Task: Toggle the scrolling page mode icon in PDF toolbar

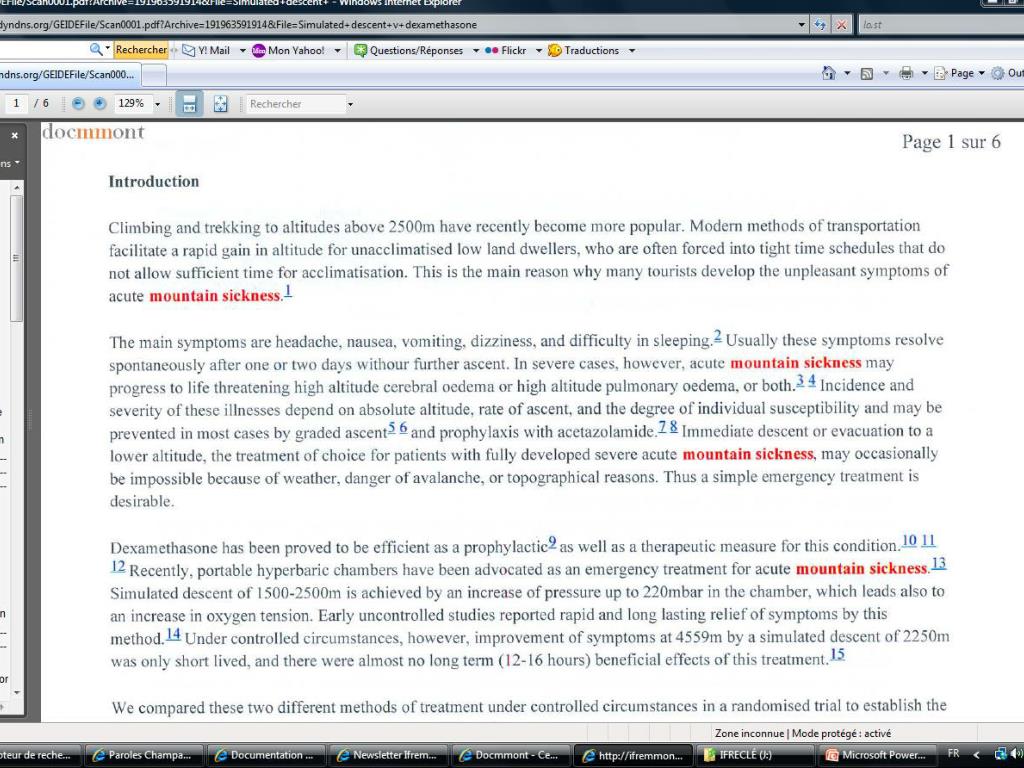Action: point(189,103)
